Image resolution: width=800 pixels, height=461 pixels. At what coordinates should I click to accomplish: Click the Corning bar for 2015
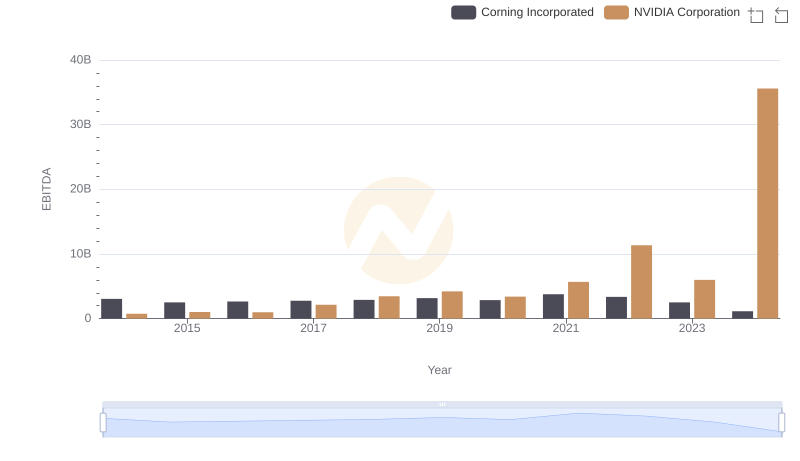[174, 311]
